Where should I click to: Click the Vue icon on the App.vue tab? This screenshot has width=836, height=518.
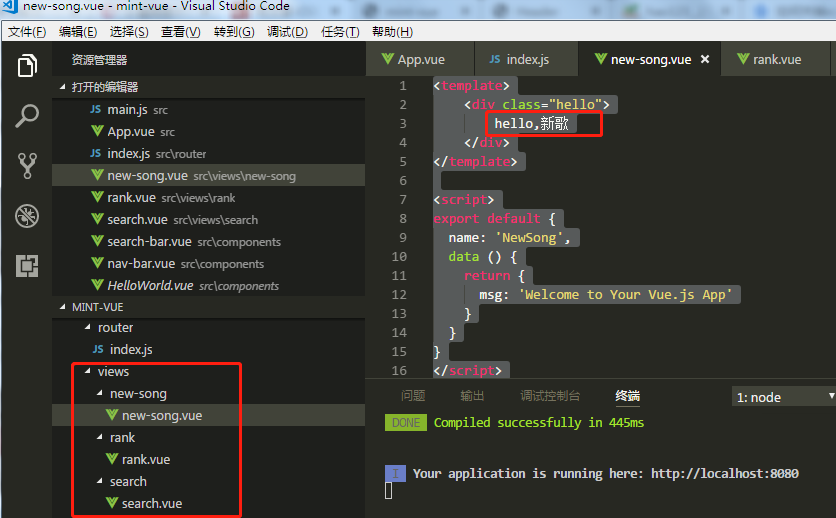tap(388, 59)
